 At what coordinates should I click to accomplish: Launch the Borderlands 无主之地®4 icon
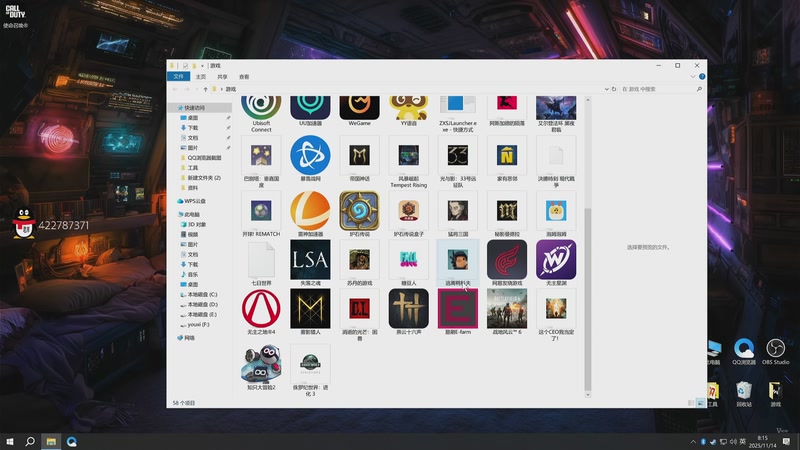click(x=261, y=309)
